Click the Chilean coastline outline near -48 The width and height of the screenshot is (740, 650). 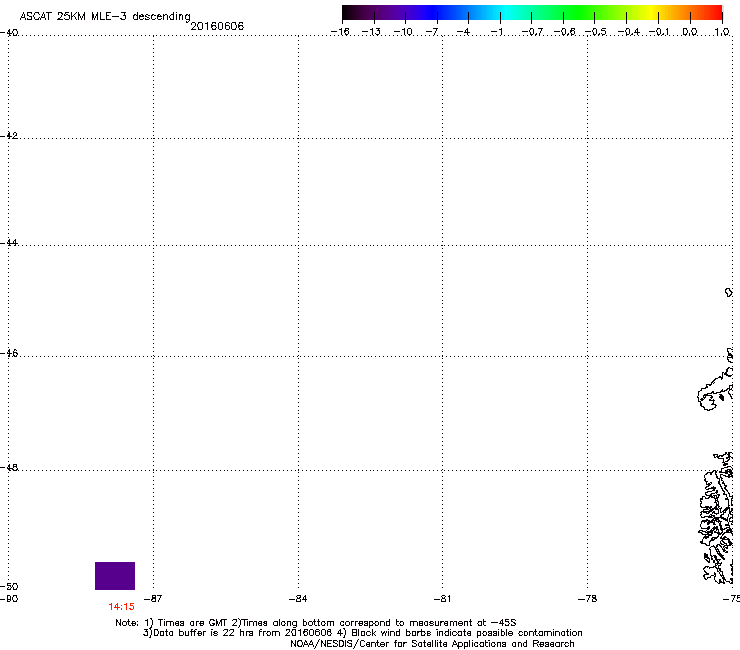[x=716, y=518]
